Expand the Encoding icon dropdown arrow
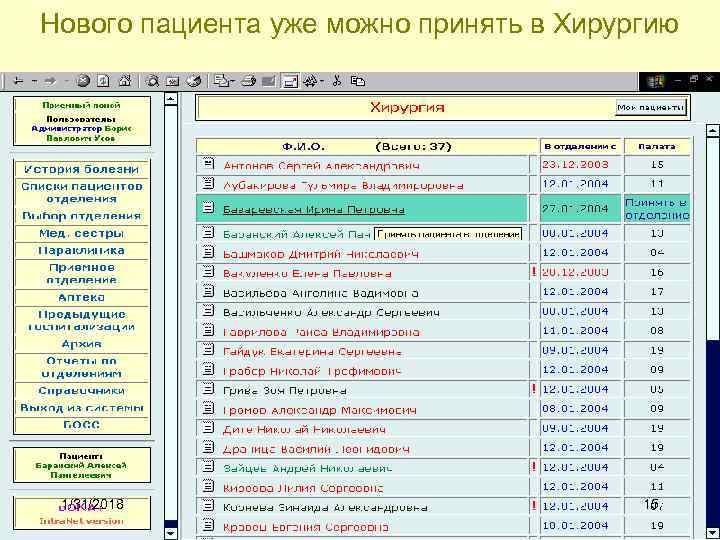Screen dimensions: 720x540 321,82
